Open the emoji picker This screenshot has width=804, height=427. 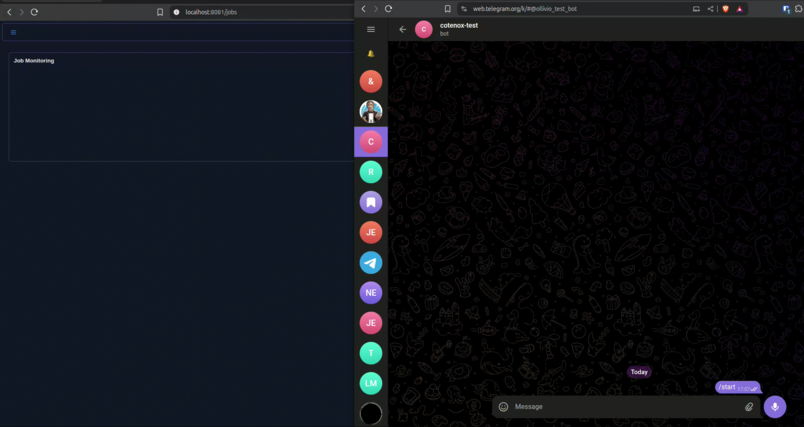[x=504, y=406]
